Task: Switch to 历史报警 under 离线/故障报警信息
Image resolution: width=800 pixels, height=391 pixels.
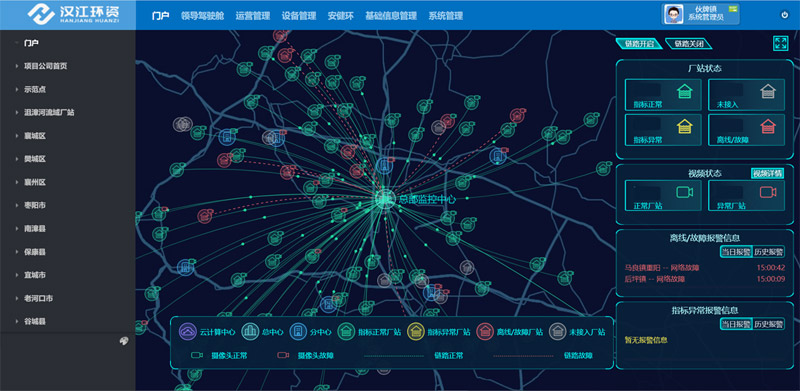Action: coord(768,252)
